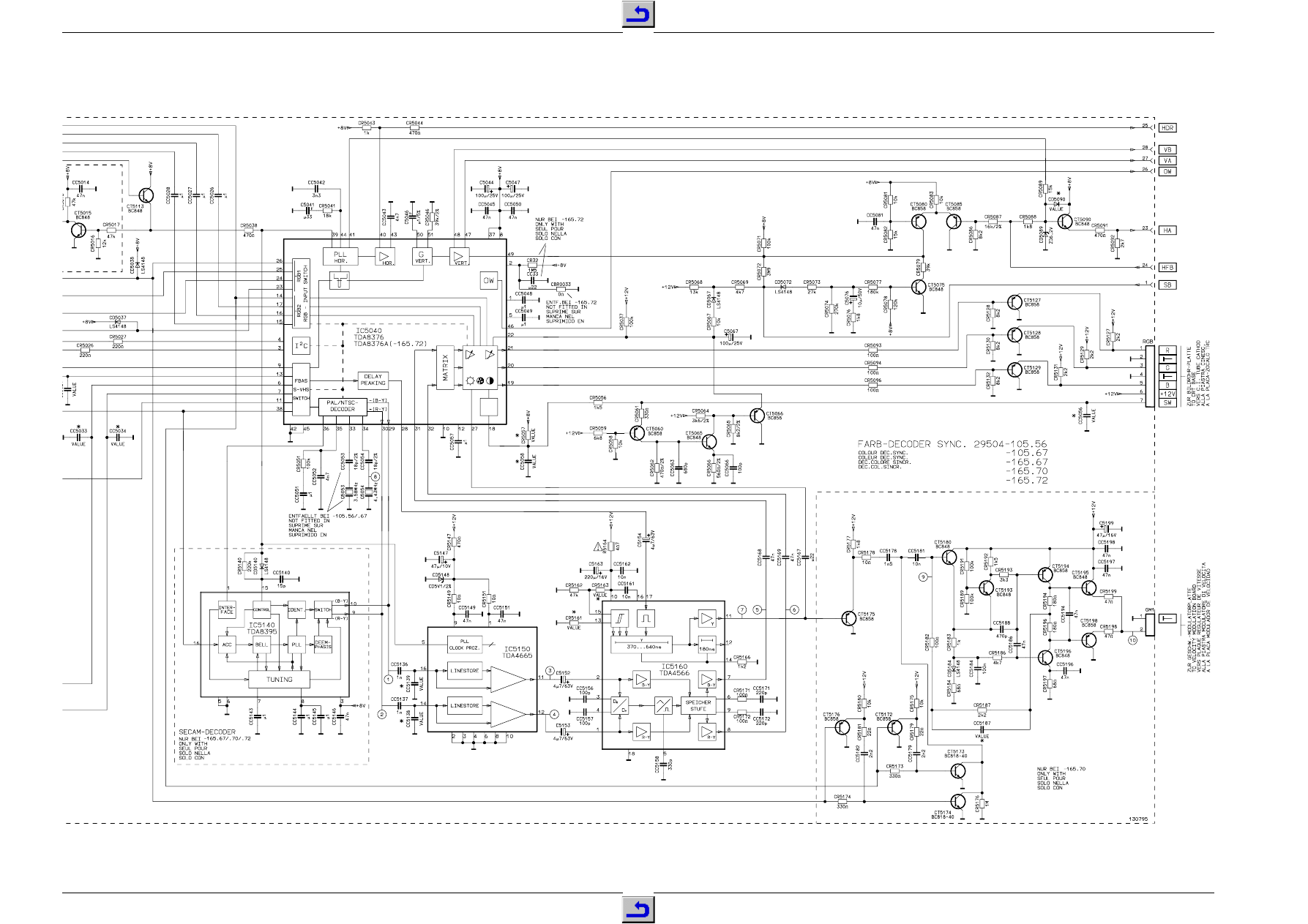Click the back arrow button at top
The height and width of the screenshot is (924, 1308).
click(x=638, y=15)
